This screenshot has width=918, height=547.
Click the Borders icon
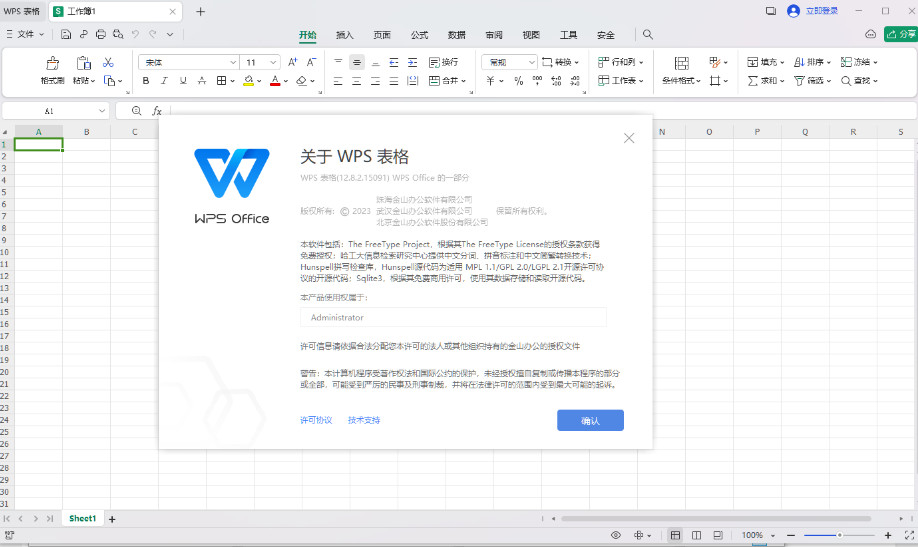pyautogui.click(x=221, y=81)
